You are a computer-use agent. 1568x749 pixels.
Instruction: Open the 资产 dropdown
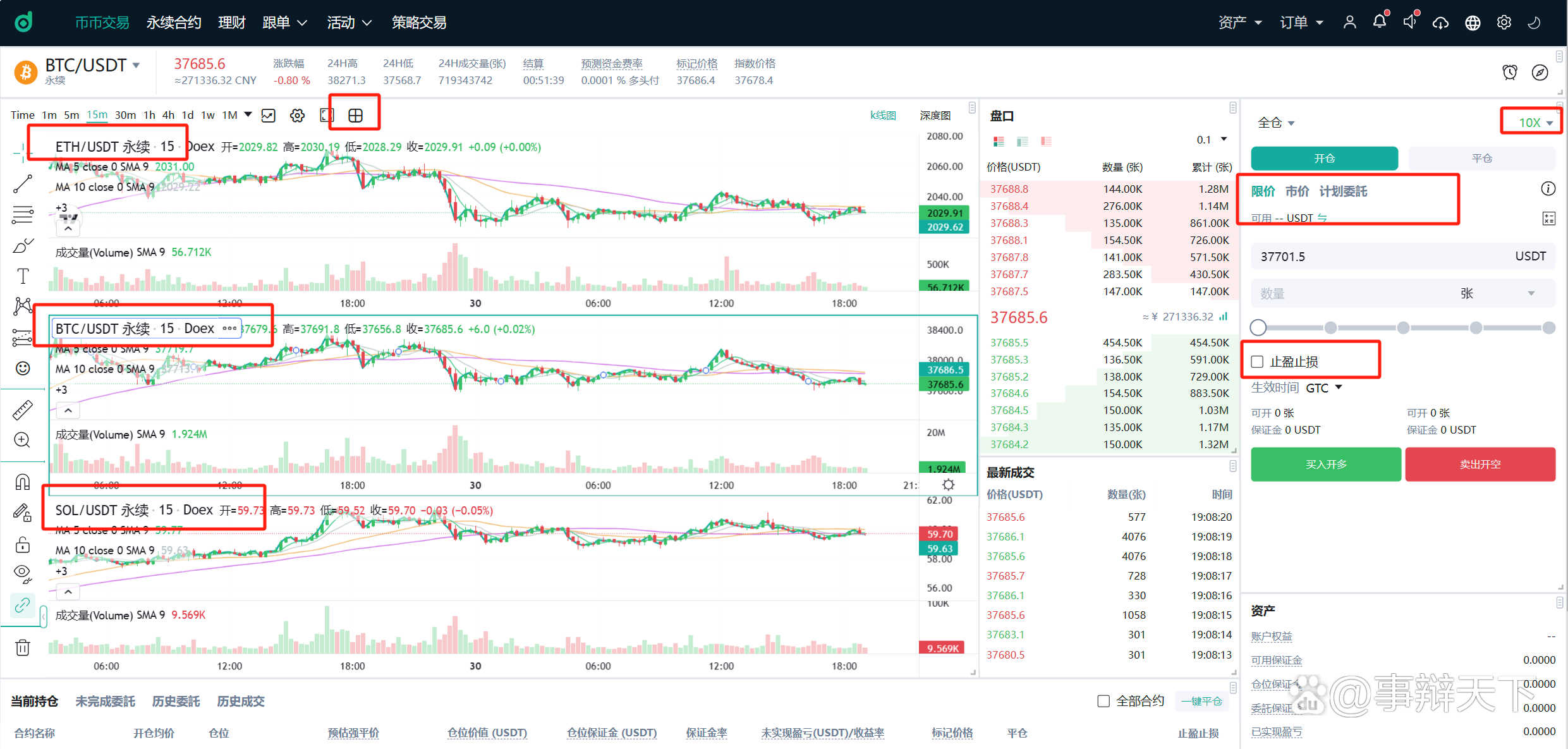pyautogui.click(x=1240, y=23)
